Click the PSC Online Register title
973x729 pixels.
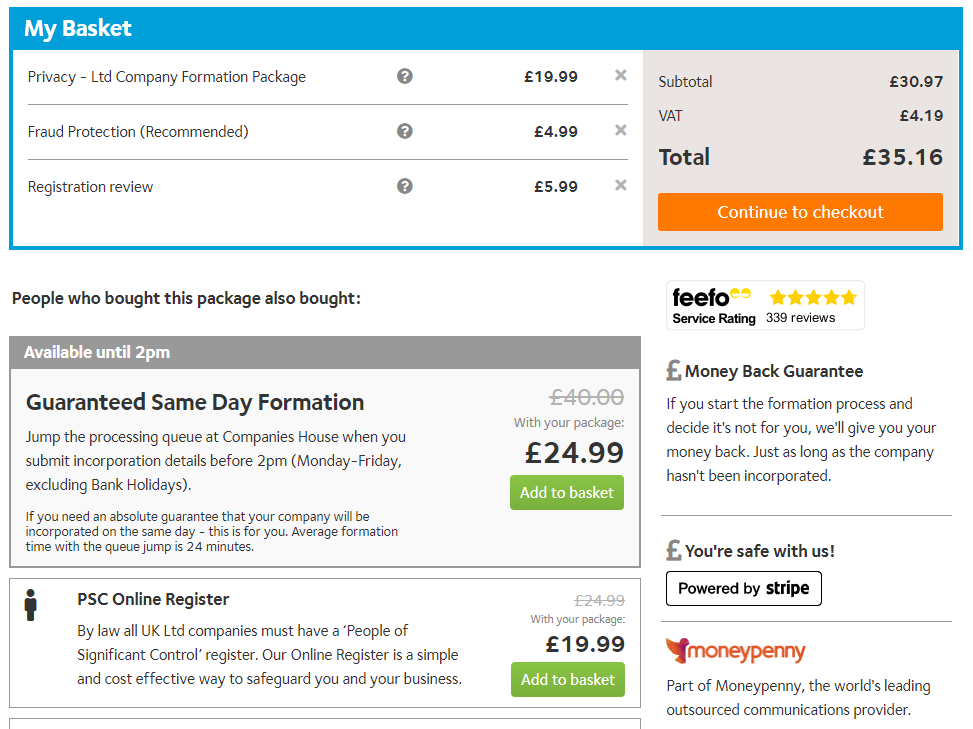point(153,599)
